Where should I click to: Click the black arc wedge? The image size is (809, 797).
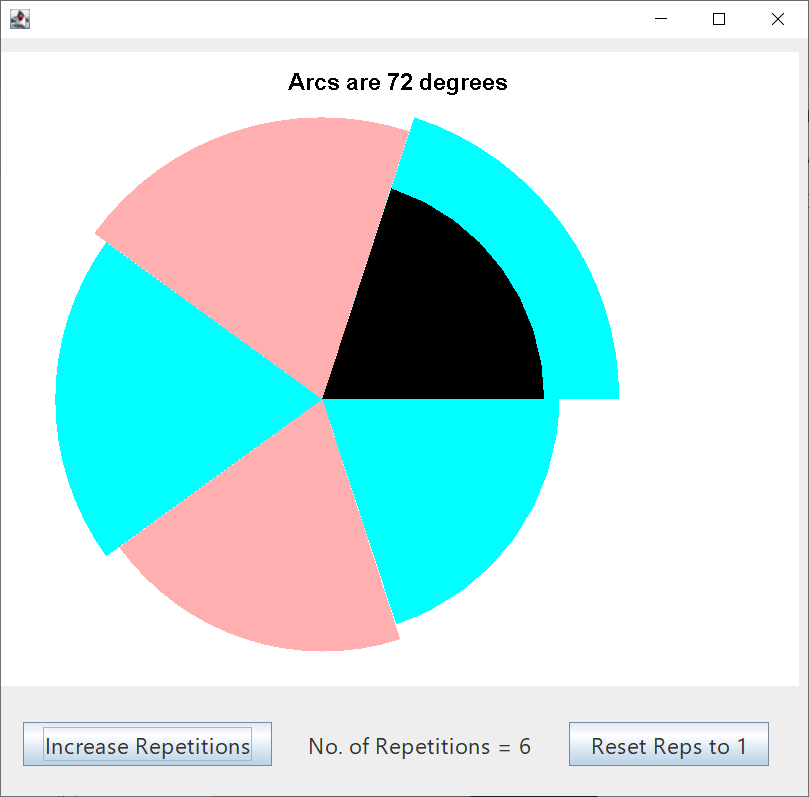click(440, 310)
